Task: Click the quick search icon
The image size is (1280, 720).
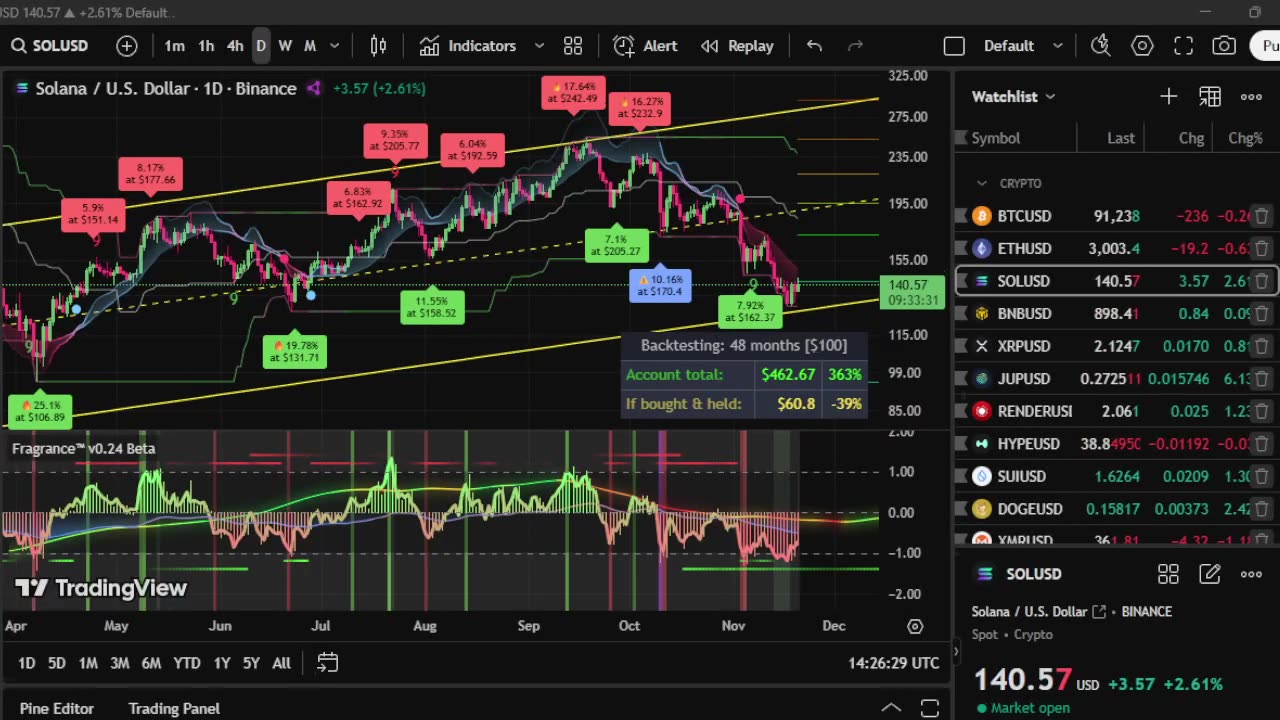Action: click(1101, 46)
